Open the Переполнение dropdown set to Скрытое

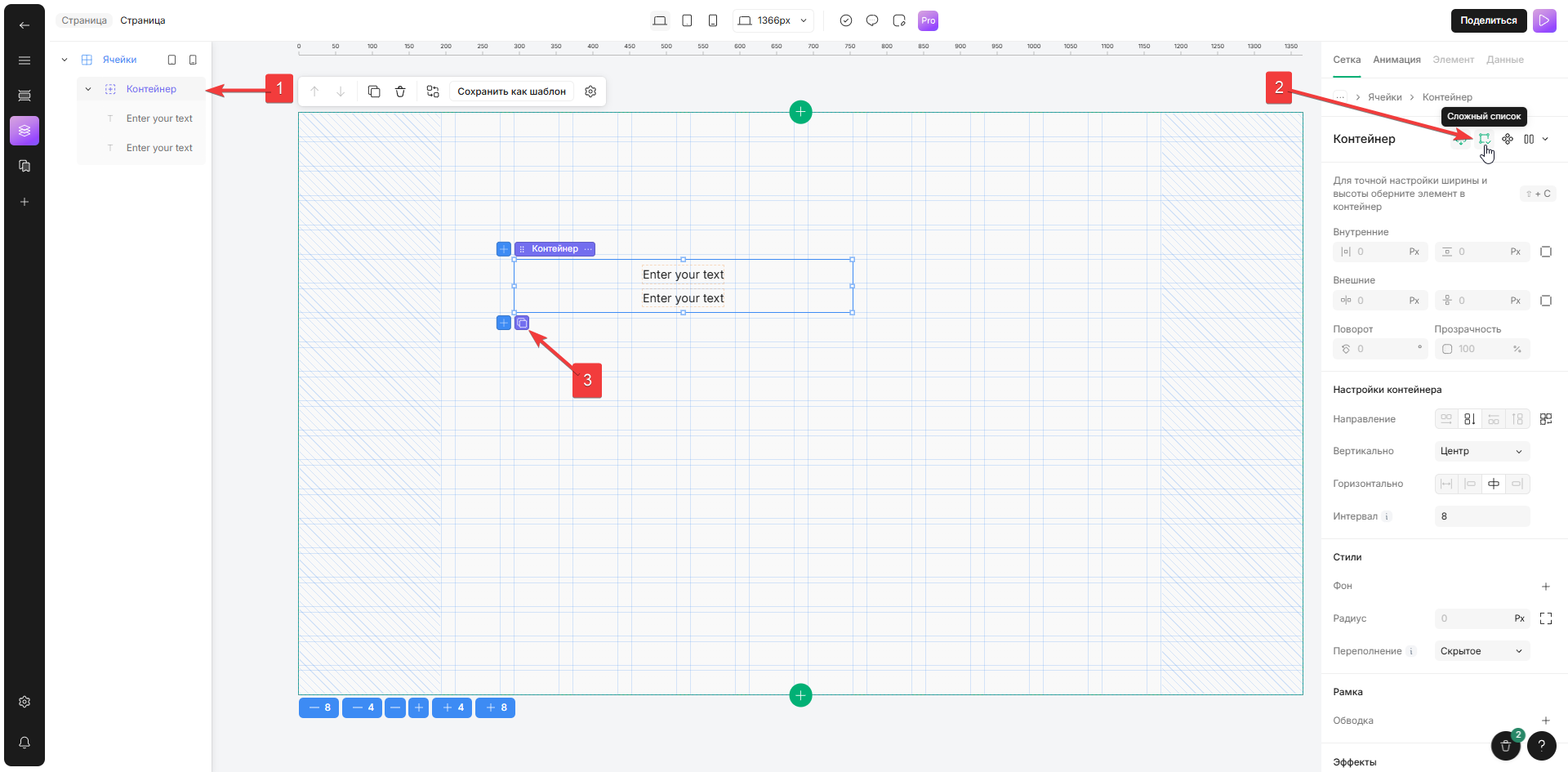tap(1481, 651)
